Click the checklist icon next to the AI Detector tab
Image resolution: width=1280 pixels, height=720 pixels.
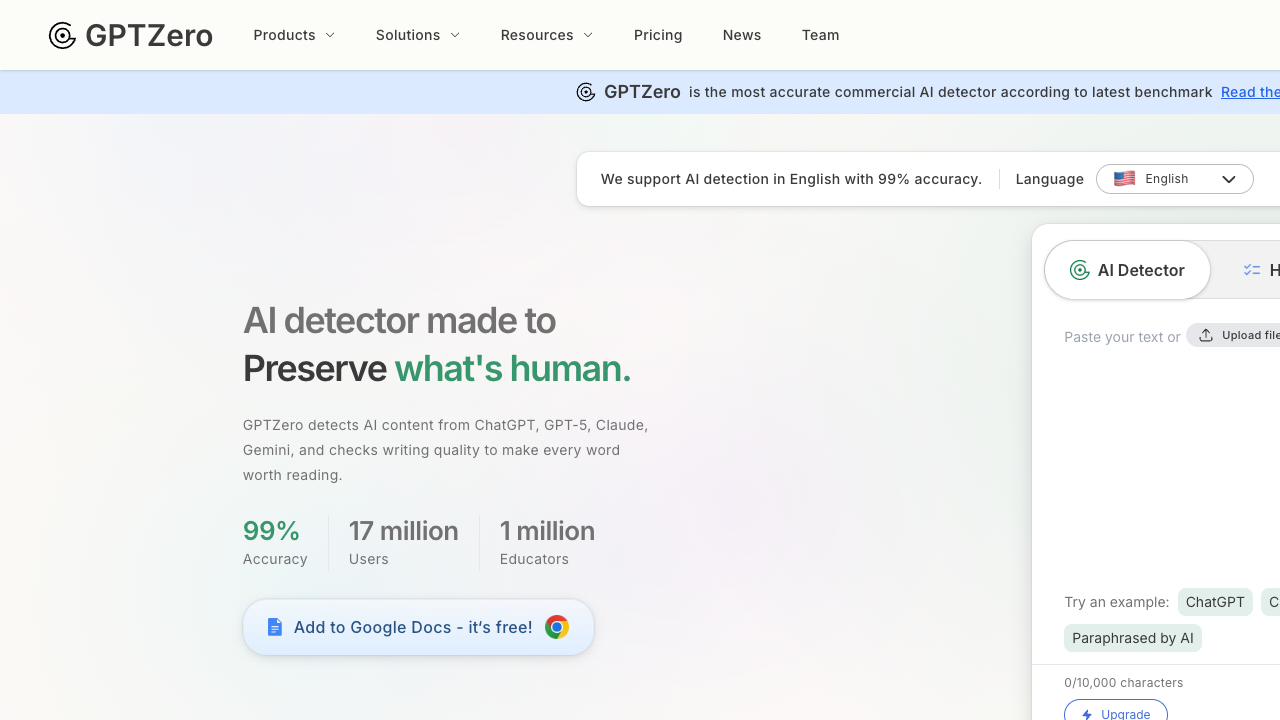pyautogui.click(x=1252, y=270)
